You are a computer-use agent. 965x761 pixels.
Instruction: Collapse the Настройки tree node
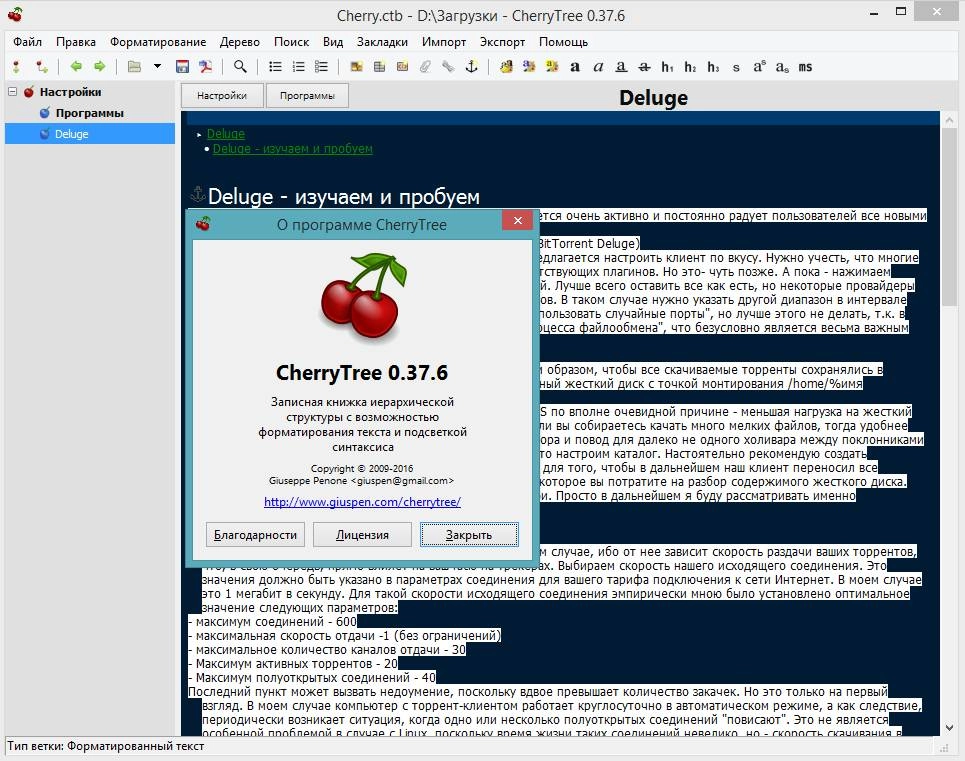coord(12,92)
